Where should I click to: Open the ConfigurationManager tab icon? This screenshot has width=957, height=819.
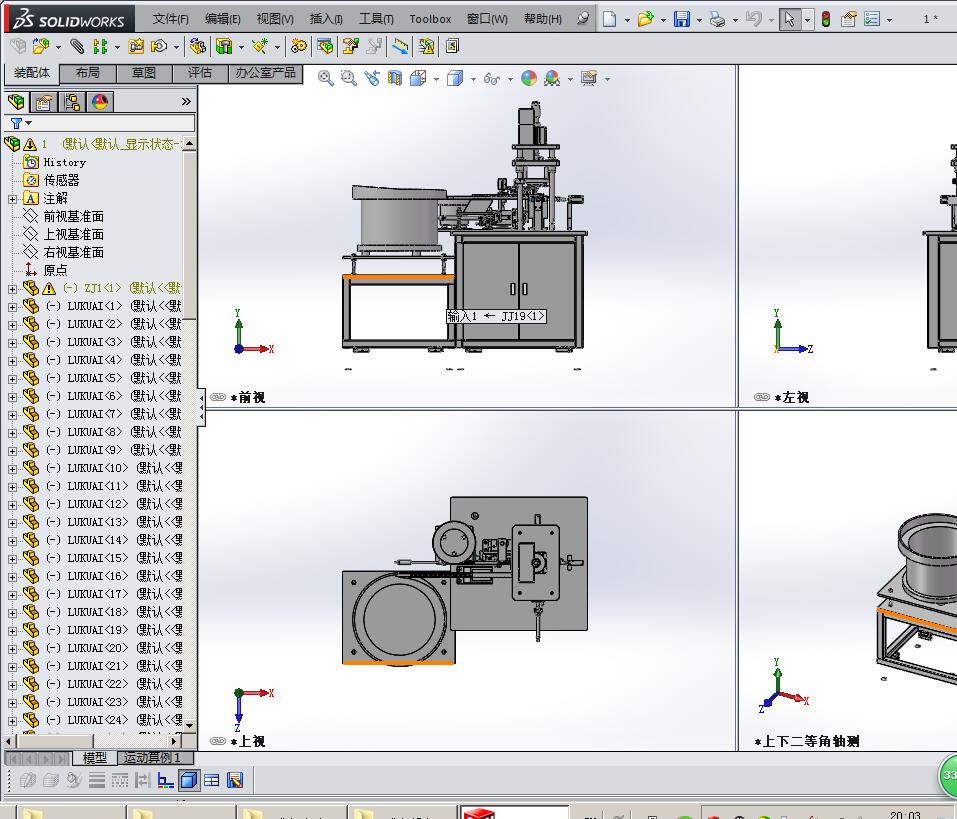(x=71, y=102)
